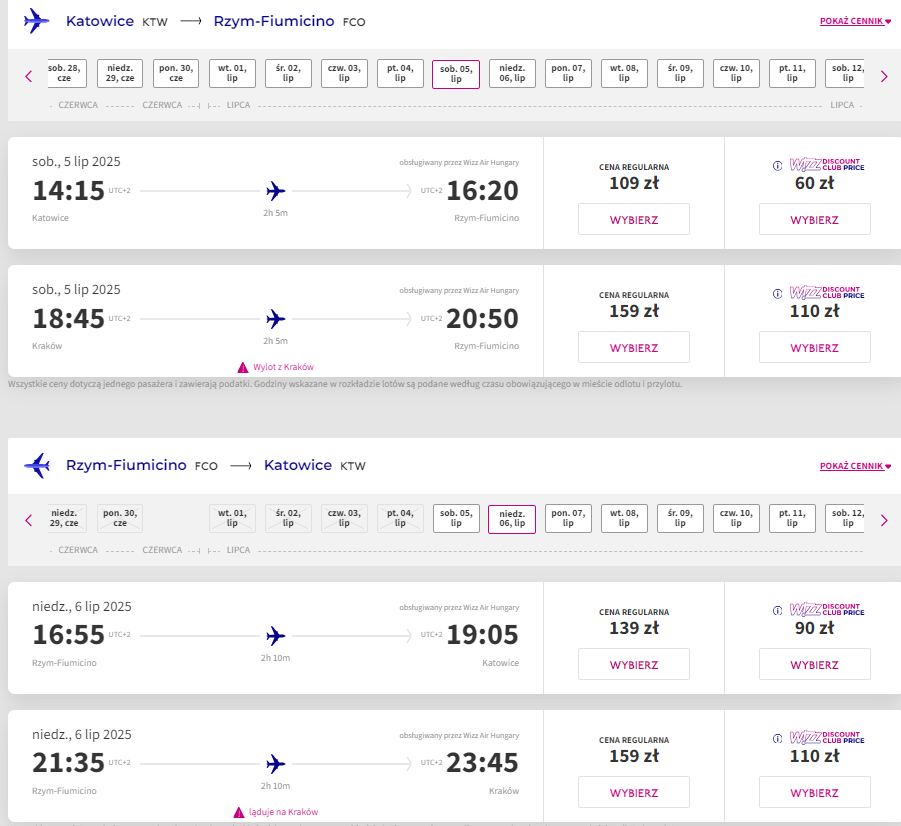Expand Pokaż cennik for Katowice to Rzym route

click(855, 21)
